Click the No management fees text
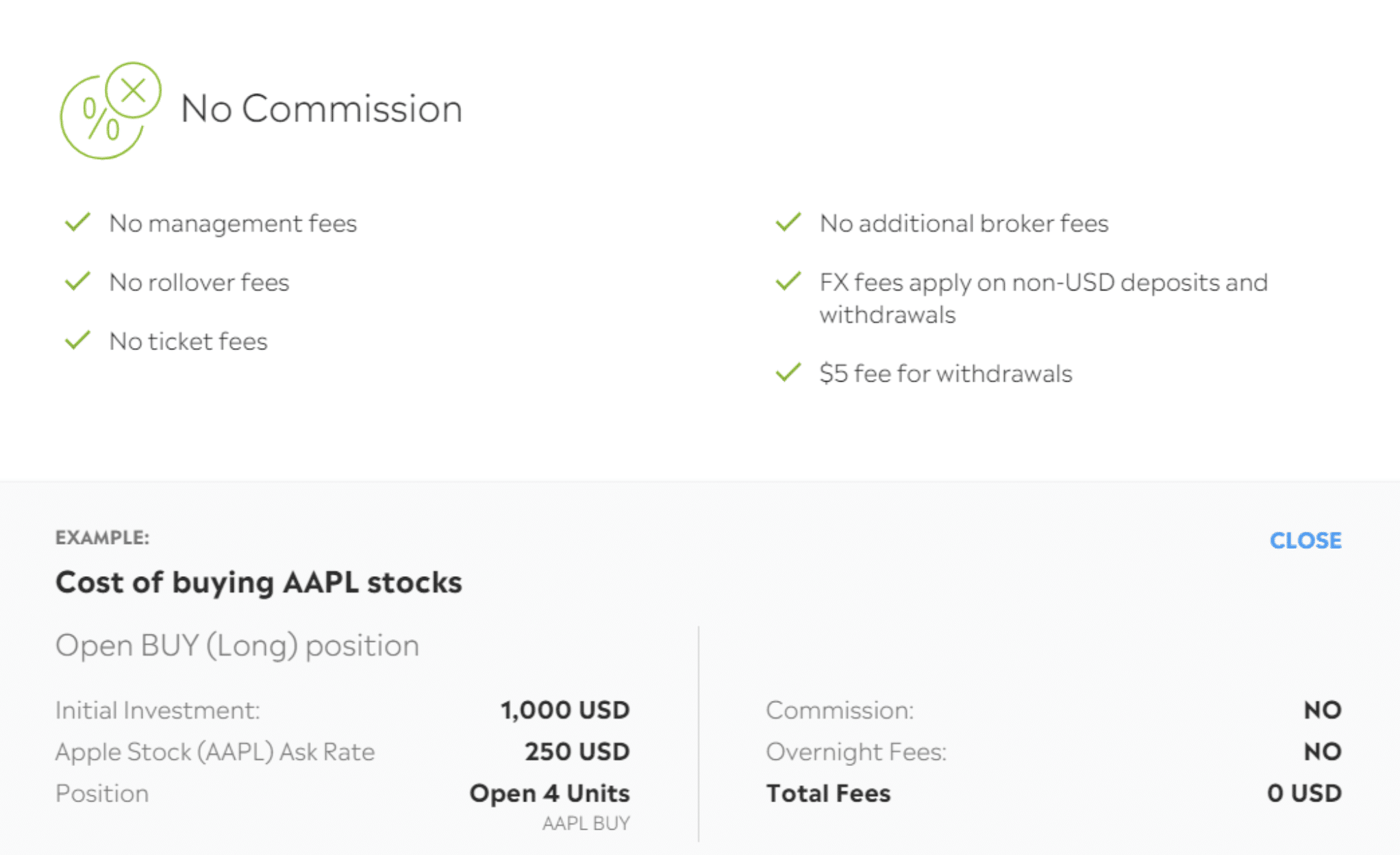The width and height of the screenshot is (1400, 855). 233,223
